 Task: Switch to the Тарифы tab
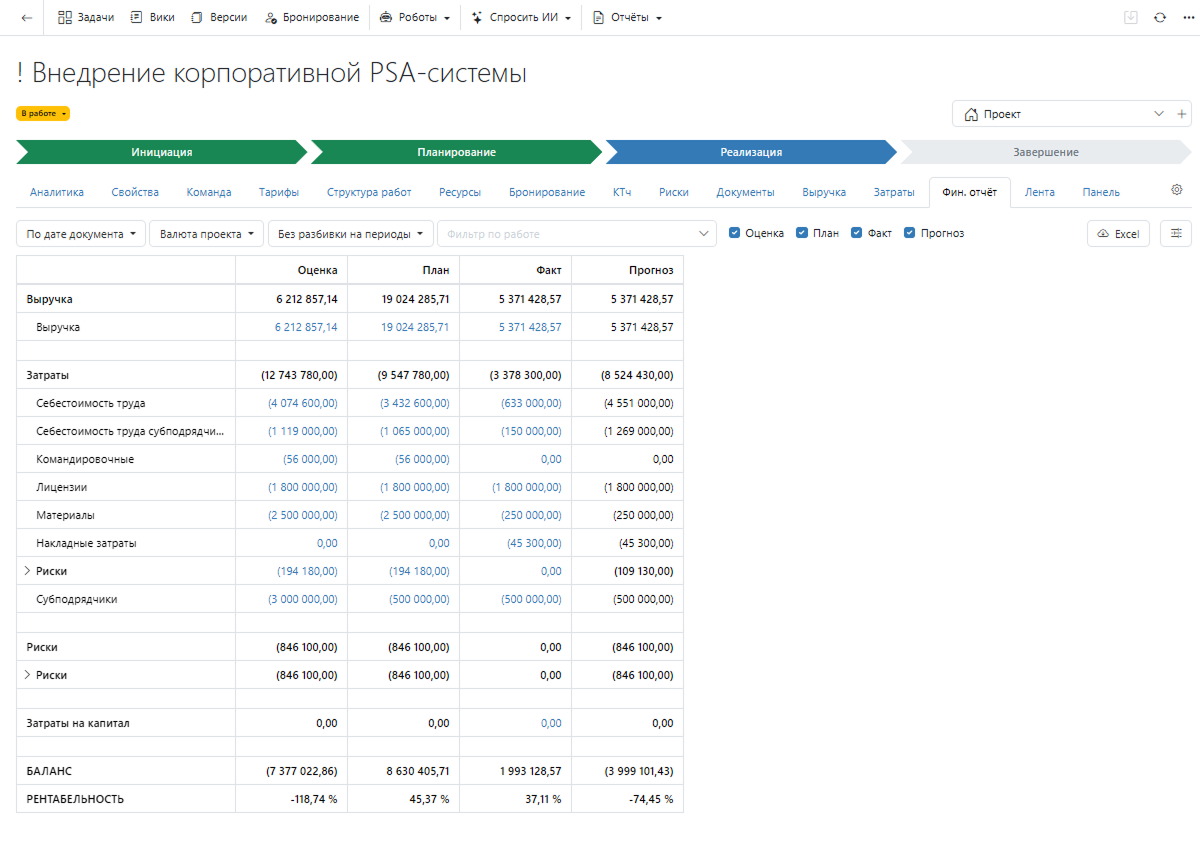(279, 192)
